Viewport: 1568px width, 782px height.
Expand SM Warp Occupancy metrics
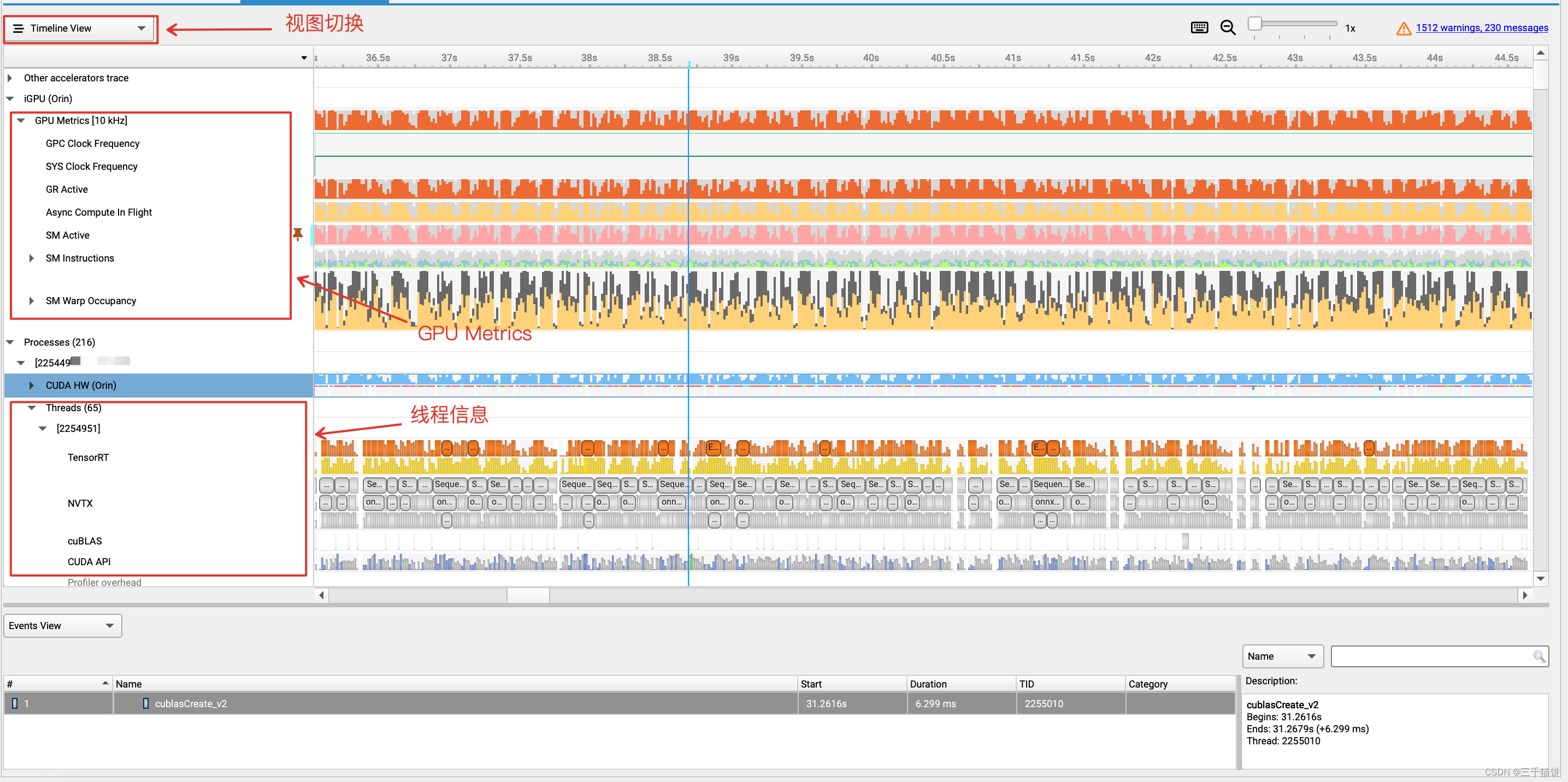31,301
